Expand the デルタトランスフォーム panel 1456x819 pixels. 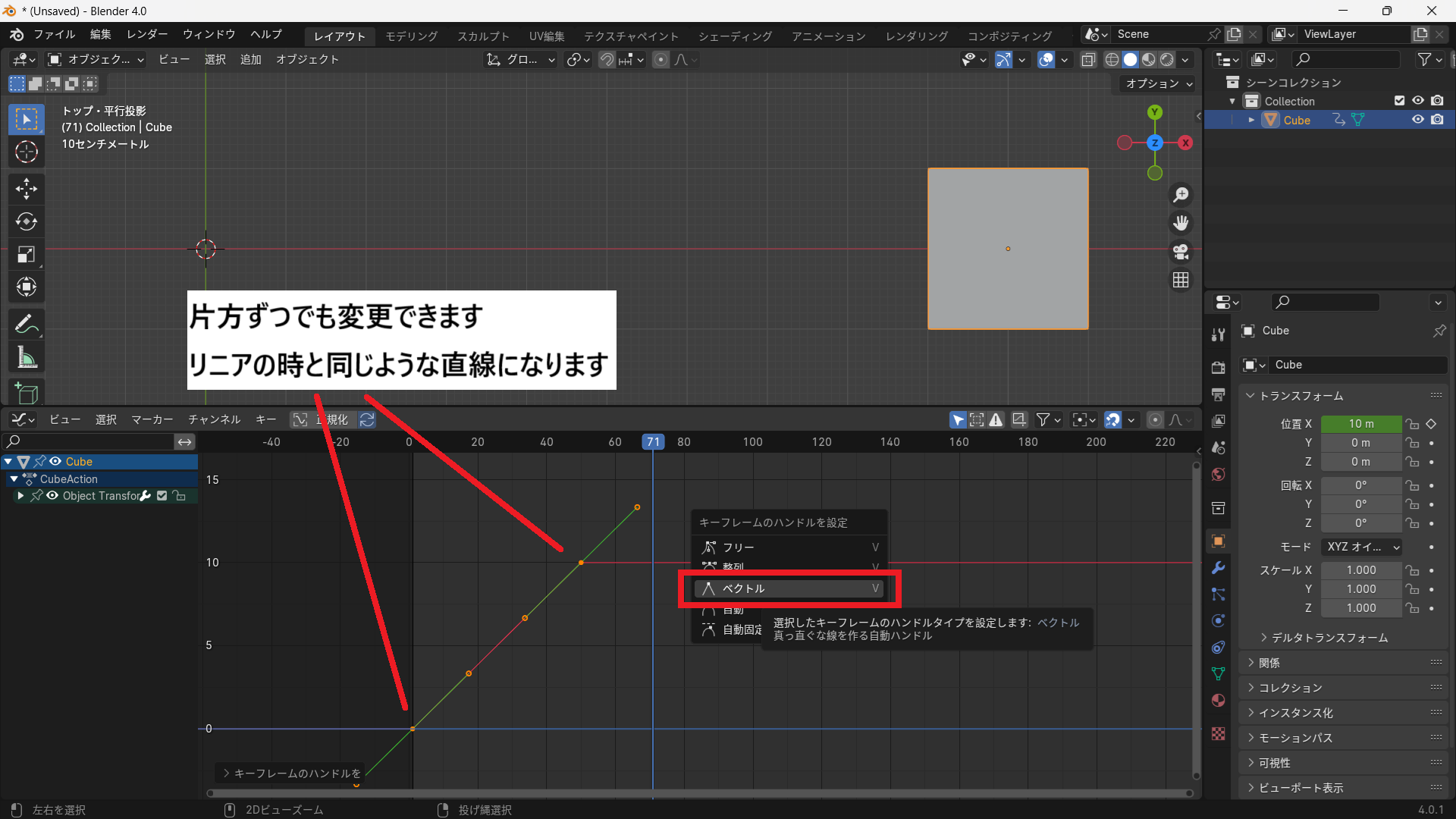click(x=1329, y=638)
